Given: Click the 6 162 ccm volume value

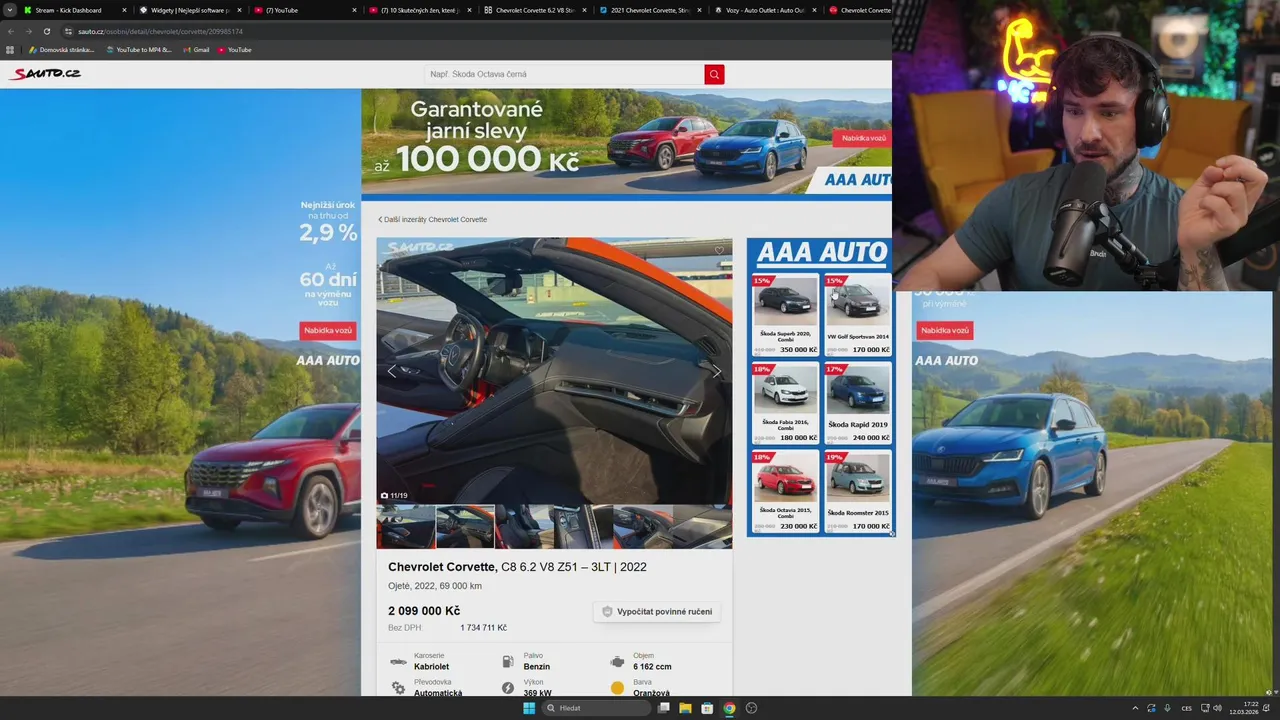Looking at the screenshot, I should tap(652, 667).
